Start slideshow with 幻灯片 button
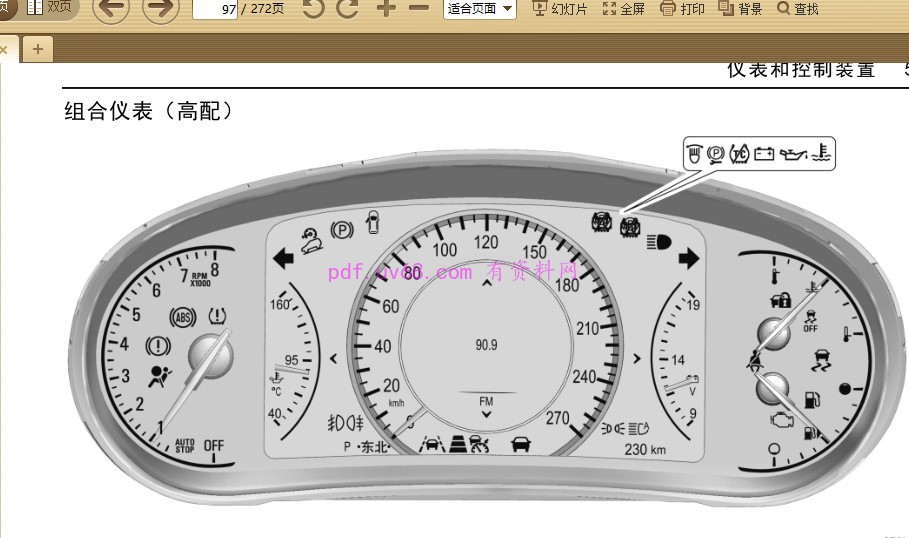909x538 pixels. pyautogui.click(x=560, y=9)
